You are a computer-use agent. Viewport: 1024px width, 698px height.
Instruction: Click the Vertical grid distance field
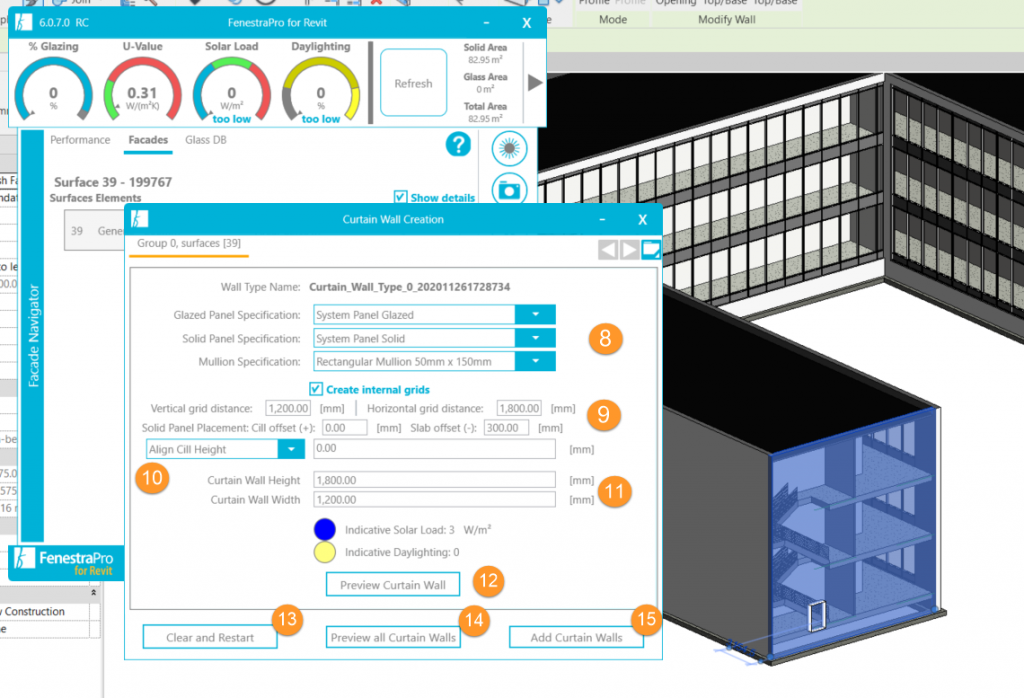288,408
